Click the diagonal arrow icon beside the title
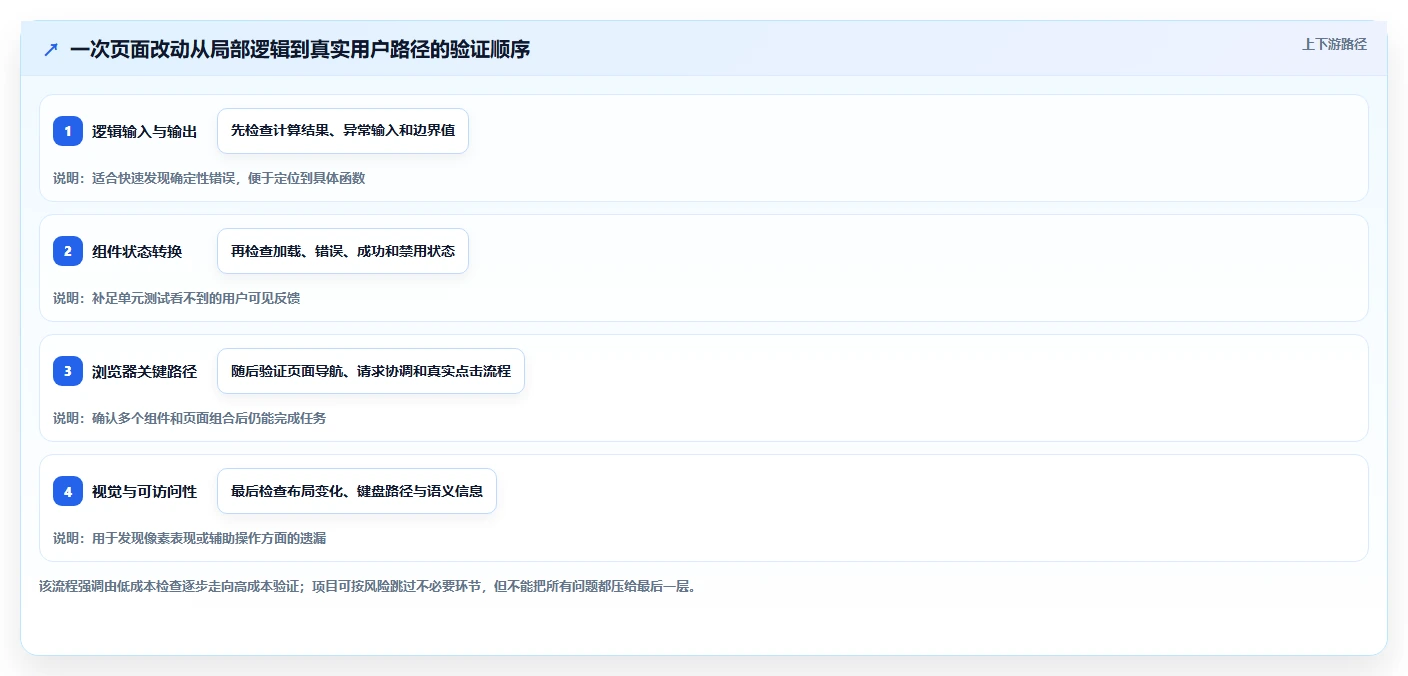This screenshot has width=1408, height=676. click(x=51, y=49)
